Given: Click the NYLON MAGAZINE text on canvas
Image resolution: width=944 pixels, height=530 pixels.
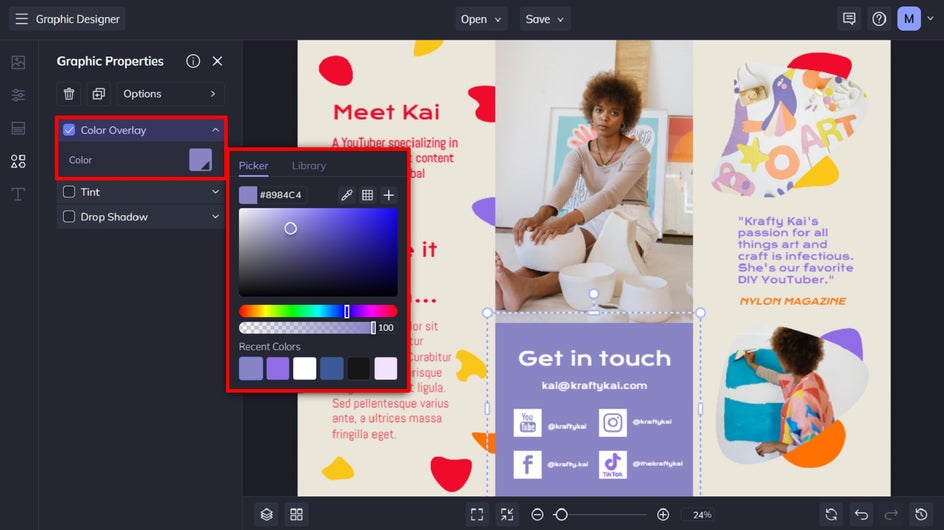Looking at the screenshot, I should click(793, 301).
